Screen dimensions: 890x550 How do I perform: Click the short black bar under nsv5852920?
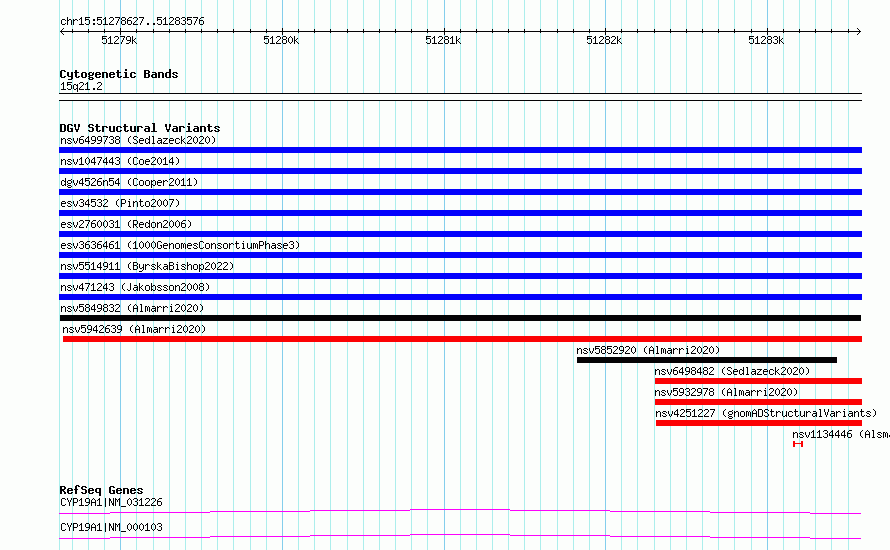click(707, 360)
